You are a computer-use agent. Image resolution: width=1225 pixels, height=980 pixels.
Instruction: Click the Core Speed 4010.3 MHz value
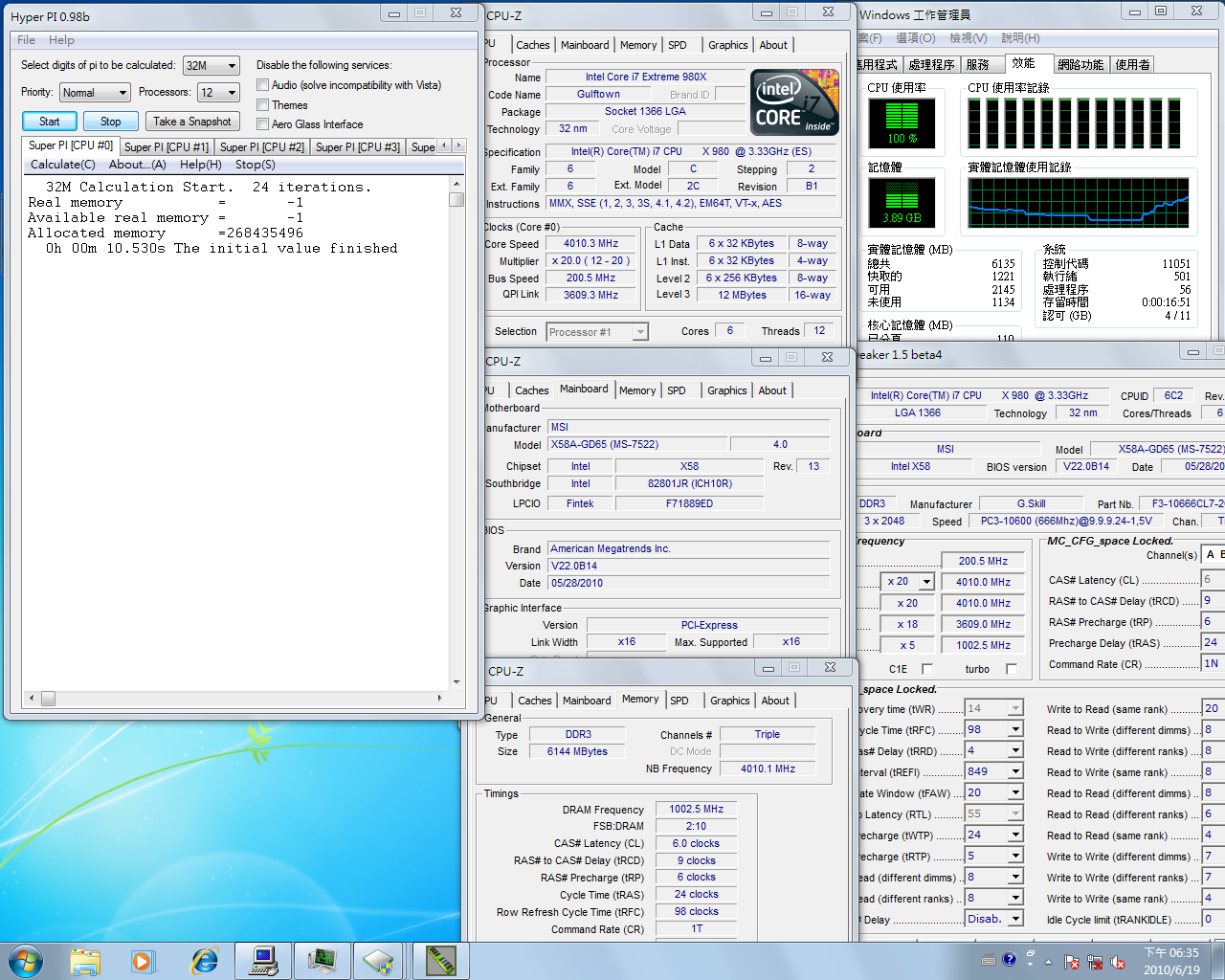(x=590, y=243)
